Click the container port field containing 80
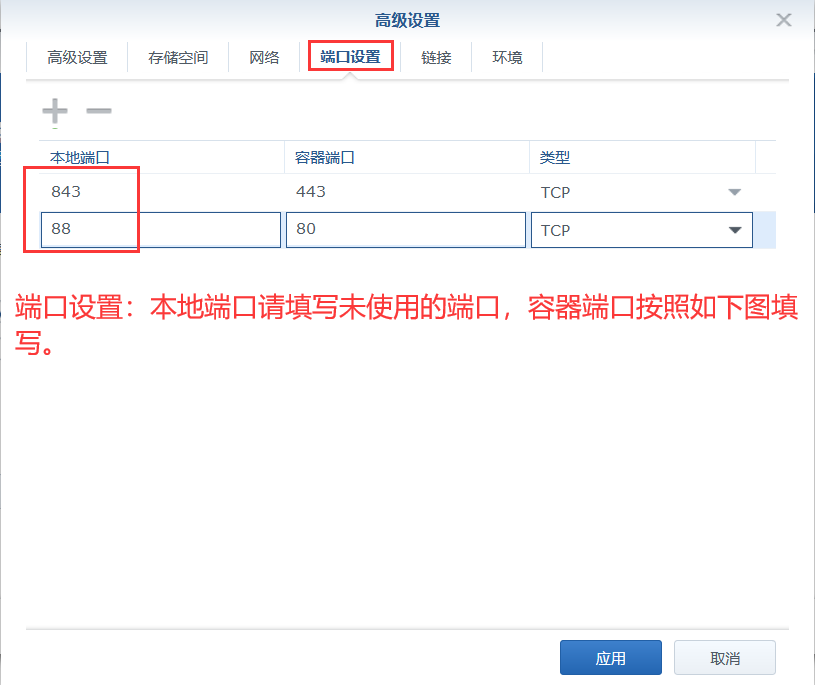Image resolution: width=815 pixels, height=685 pixels. (x=405, y=229)
